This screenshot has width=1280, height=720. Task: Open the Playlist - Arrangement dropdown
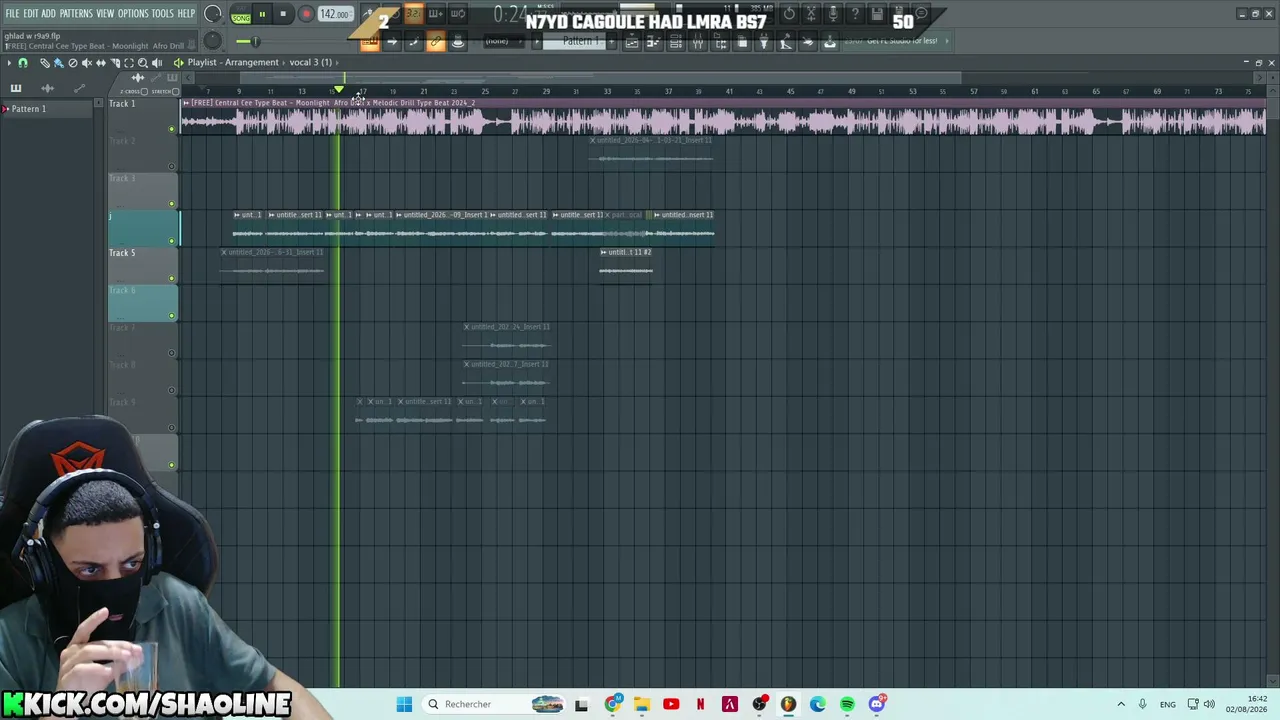[x=233, y=62]
